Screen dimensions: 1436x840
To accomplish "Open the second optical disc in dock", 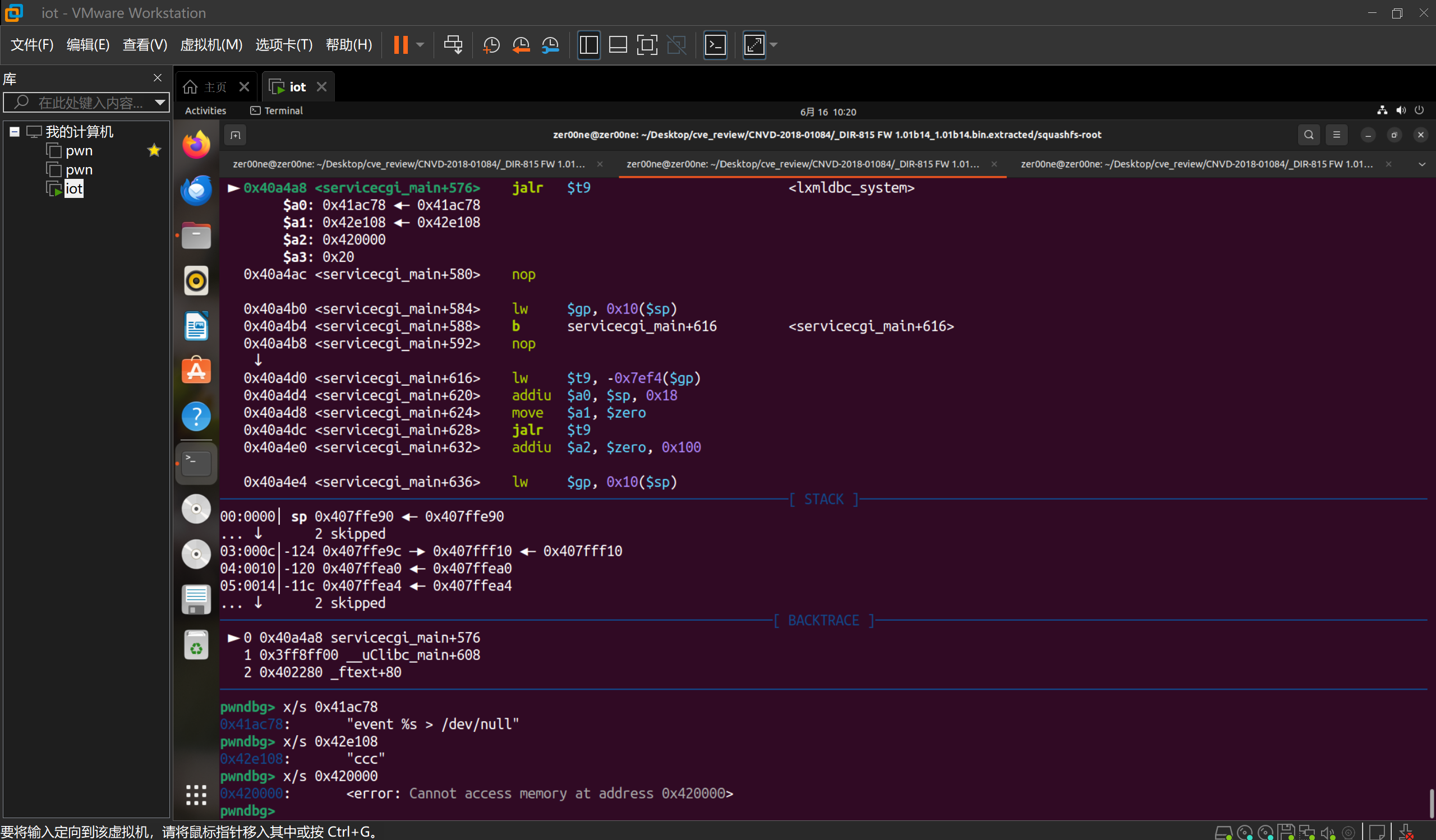I will 196,554.
